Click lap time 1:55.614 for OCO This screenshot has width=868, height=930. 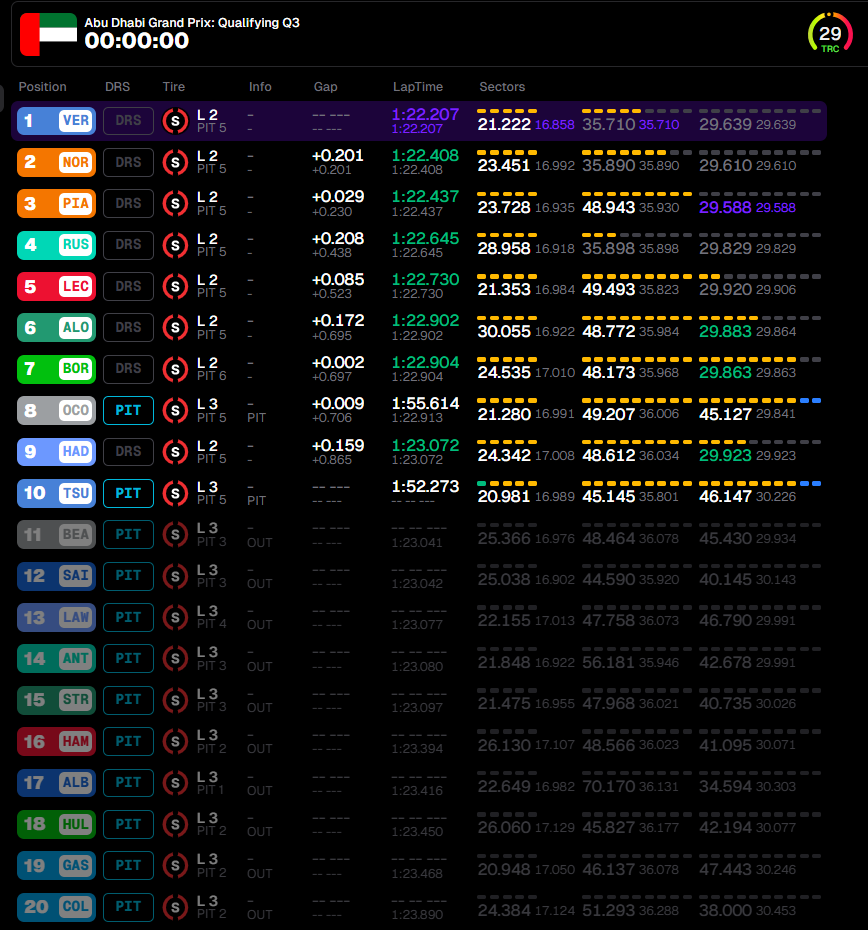(x=425, y=403)
